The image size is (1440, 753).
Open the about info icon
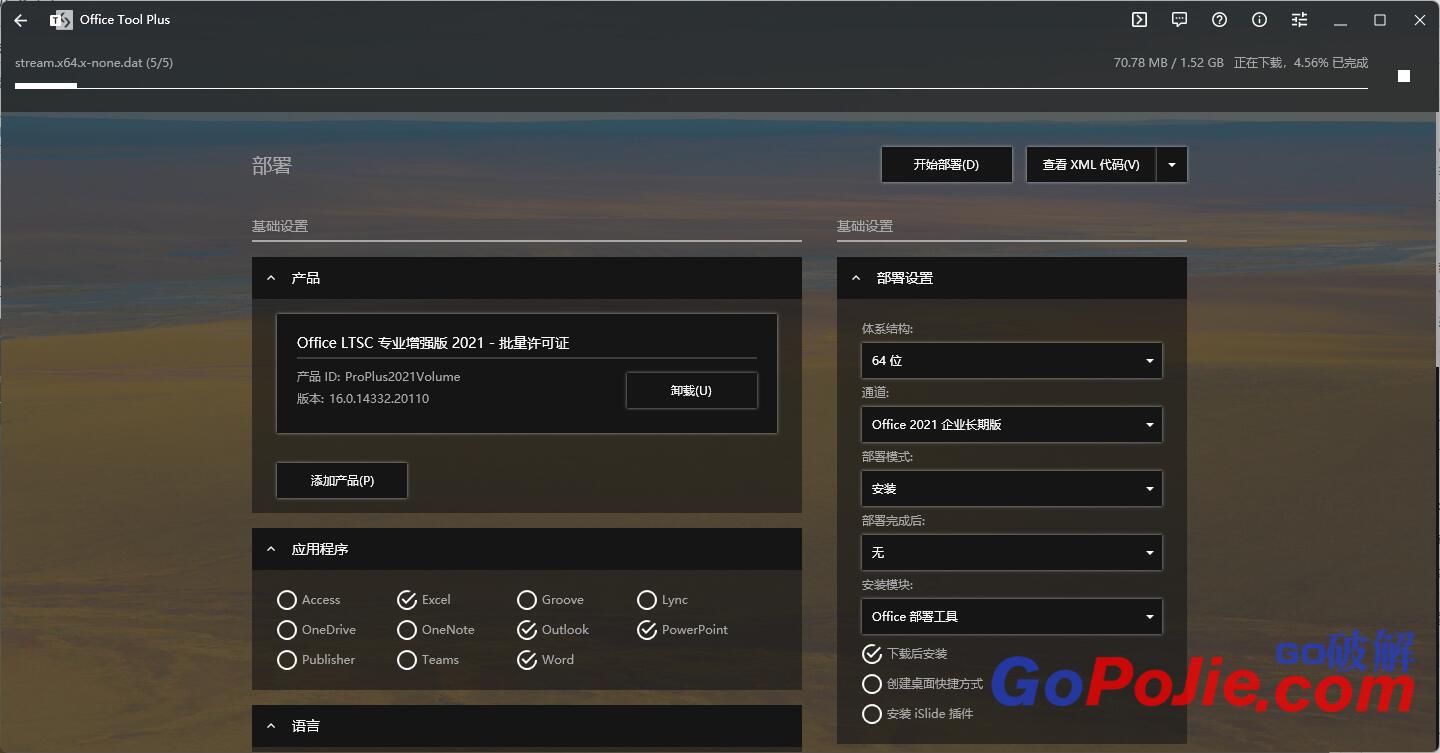coord(1259,20)
